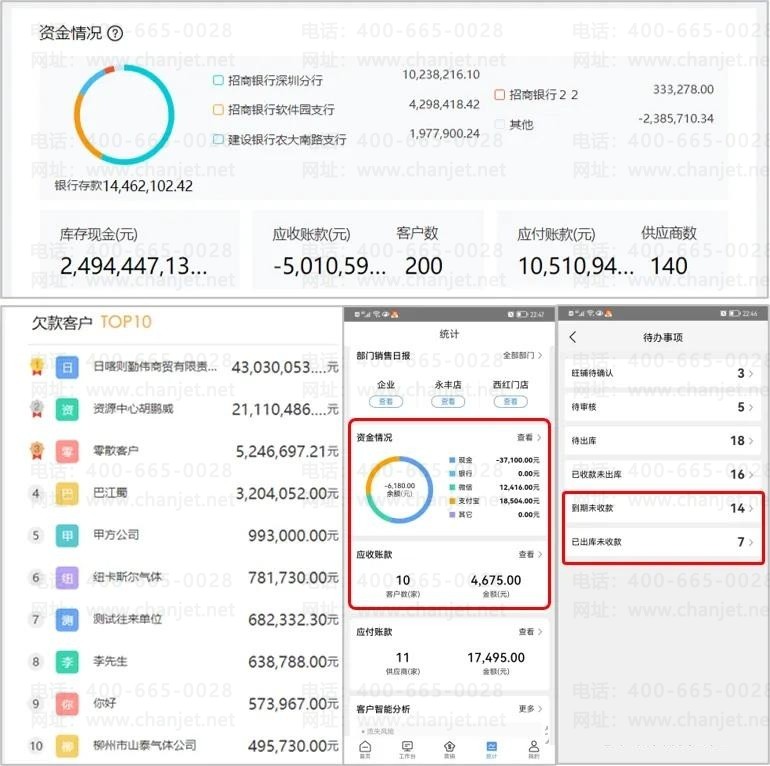The image size is (770, 766).
Task: Expand 更多 in 客户智能分析
Action: 530,709
